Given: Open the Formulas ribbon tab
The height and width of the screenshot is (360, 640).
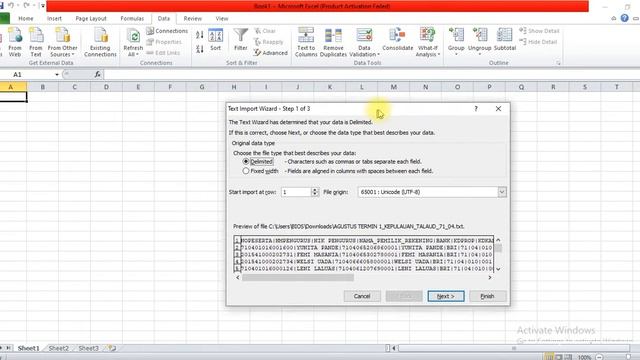Looking at the screenshot, I should [x=132, y=19].
